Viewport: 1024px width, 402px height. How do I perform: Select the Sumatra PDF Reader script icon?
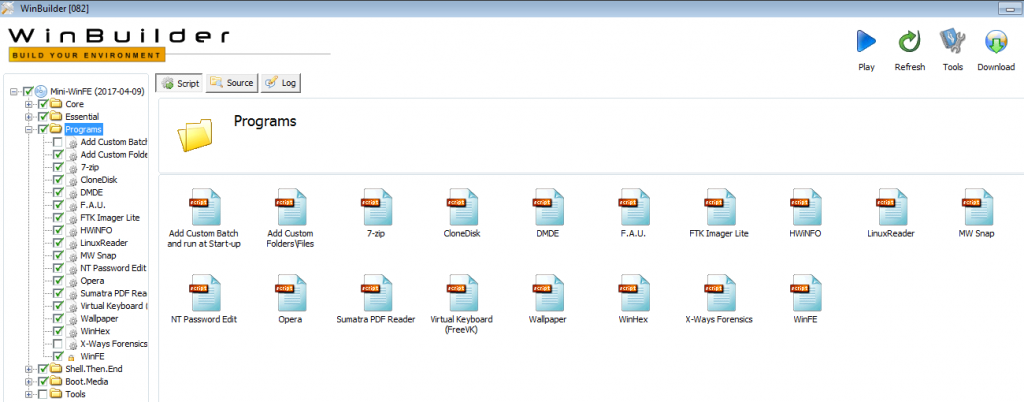pyautogui.click(x=376, y=293)
